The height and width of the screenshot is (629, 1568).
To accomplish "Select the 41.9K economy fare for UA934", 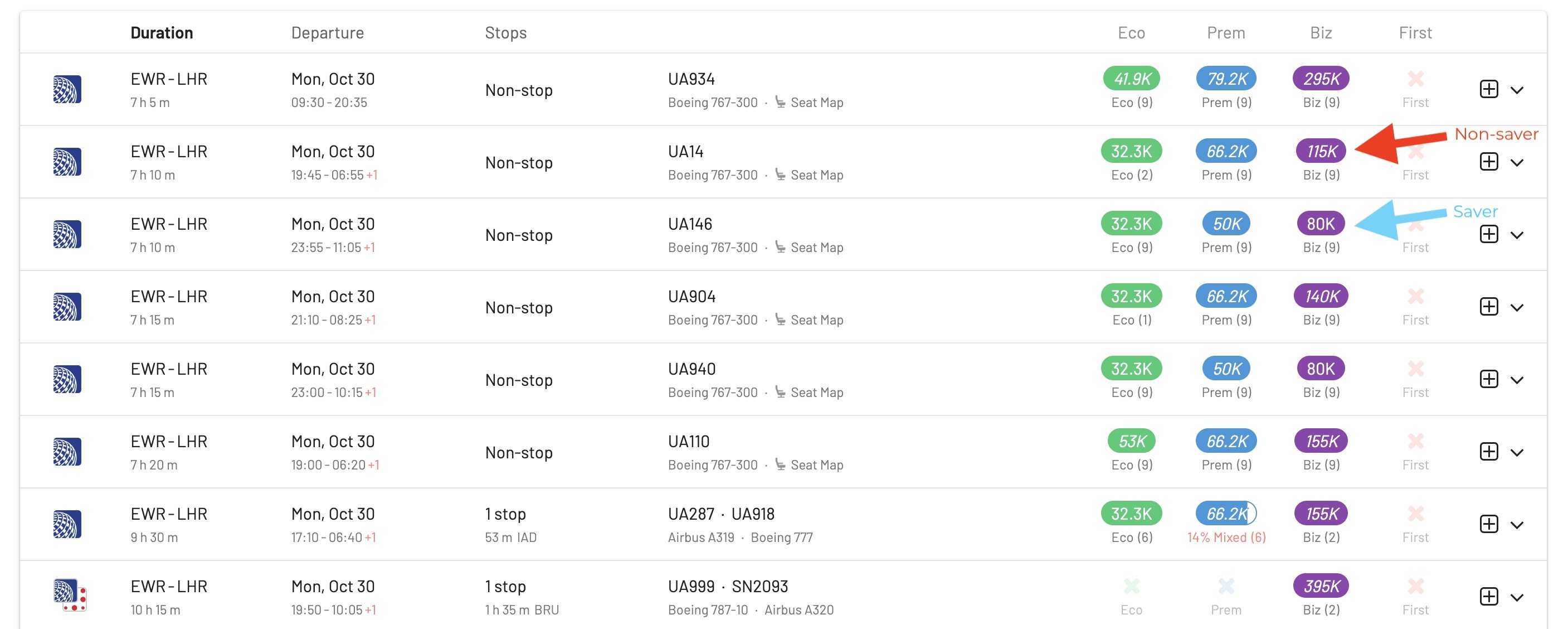I will 1132,79.
